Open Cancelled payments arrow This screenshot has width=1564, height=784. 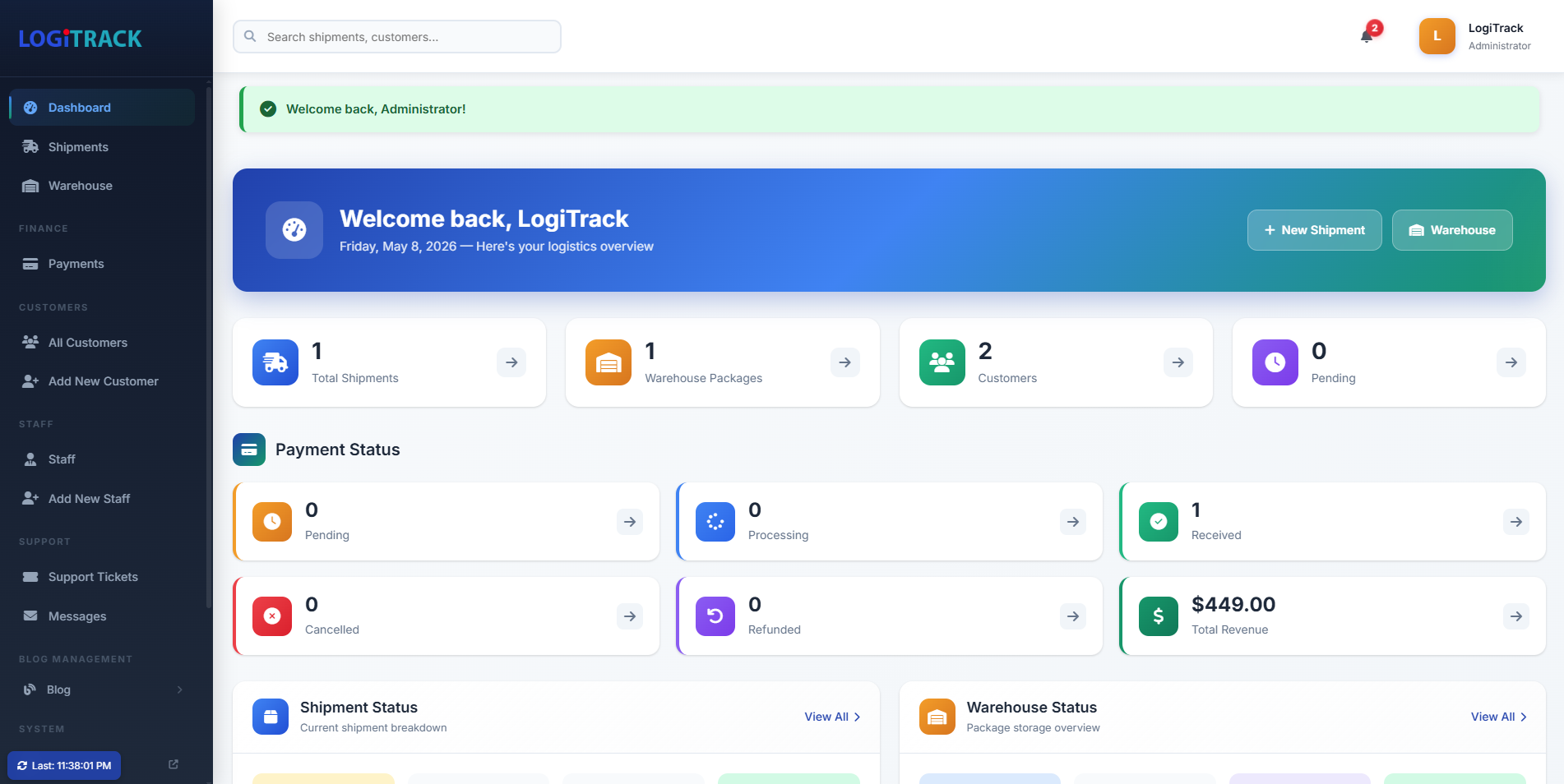click(630, 616)
